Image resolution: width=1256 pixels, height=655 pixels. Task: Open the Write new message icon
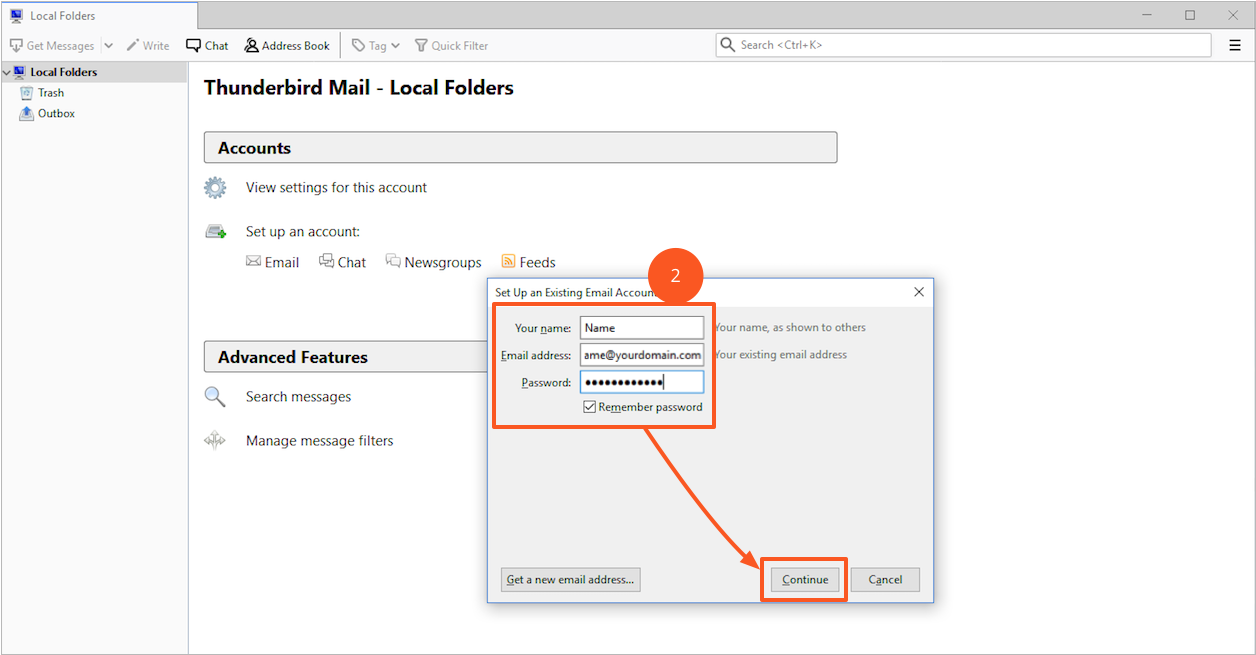[x=133, y=46]
